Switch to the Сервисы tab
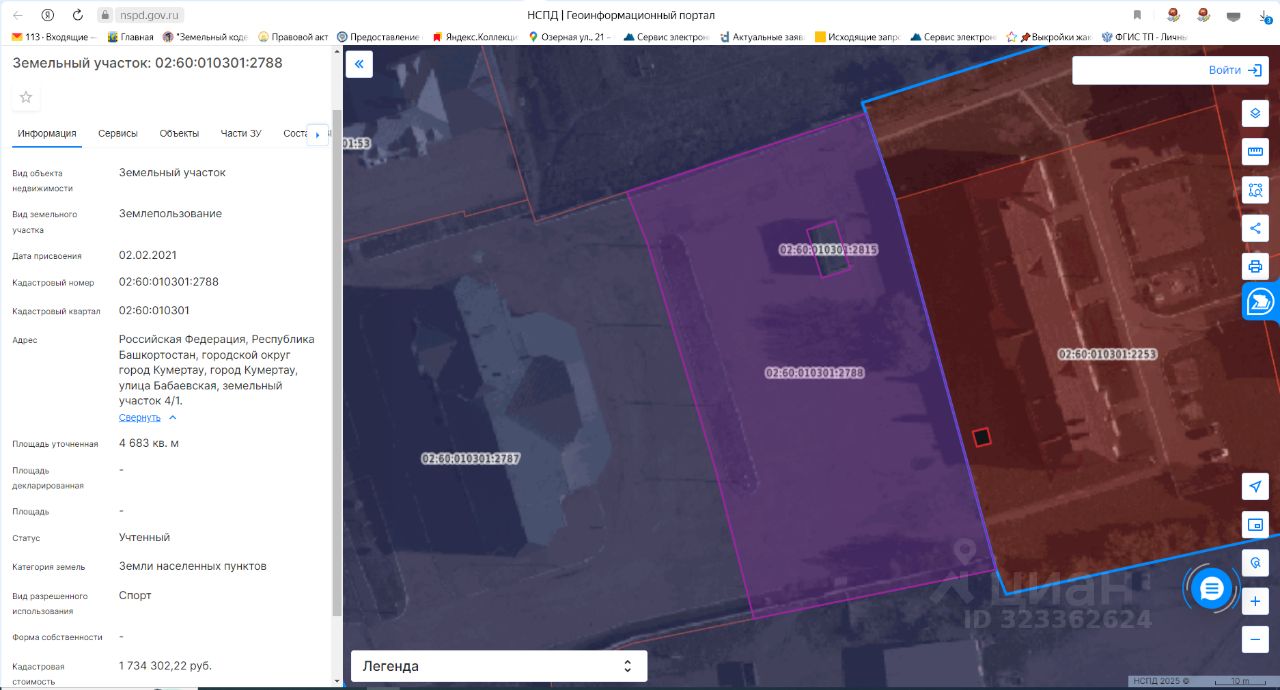 tap(118, 133)
